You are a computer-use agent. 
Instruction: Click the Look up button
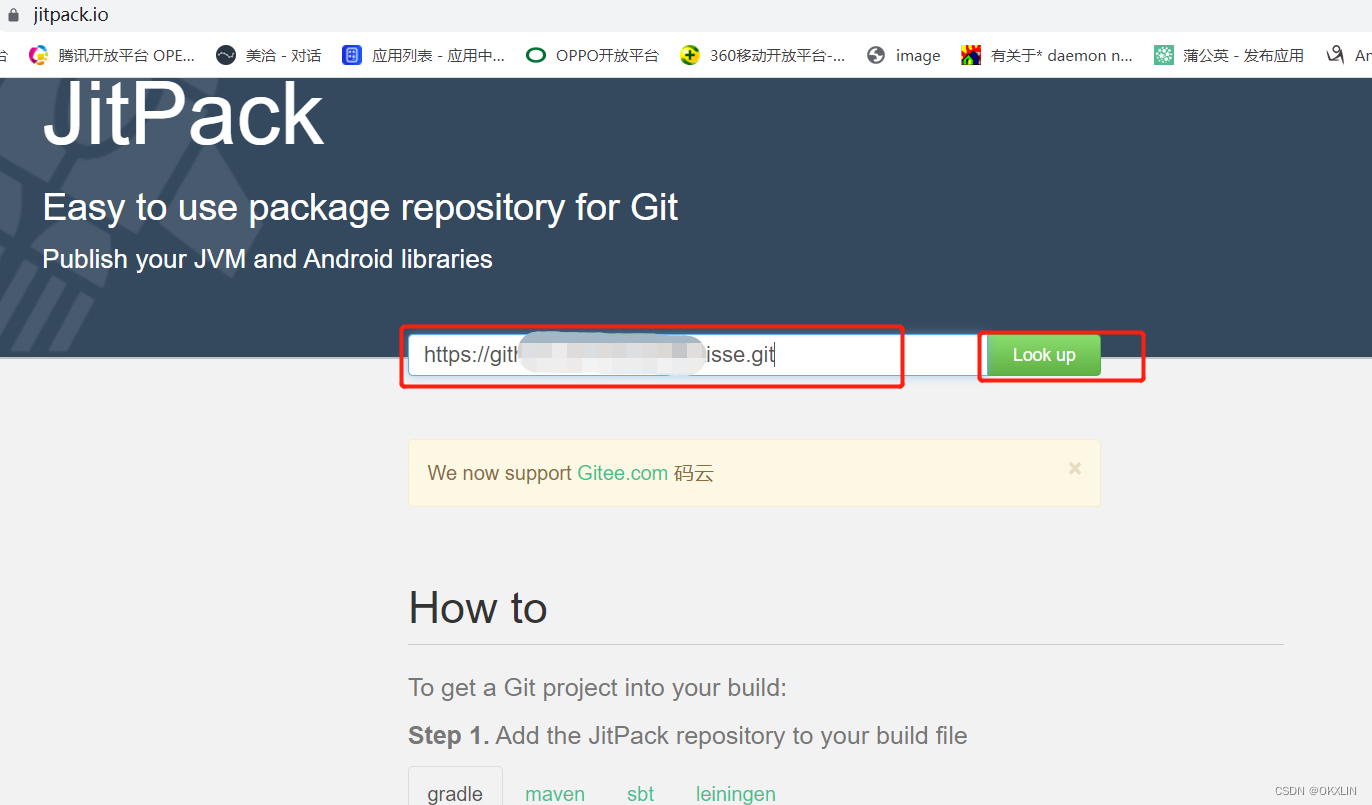(1044, 355)
